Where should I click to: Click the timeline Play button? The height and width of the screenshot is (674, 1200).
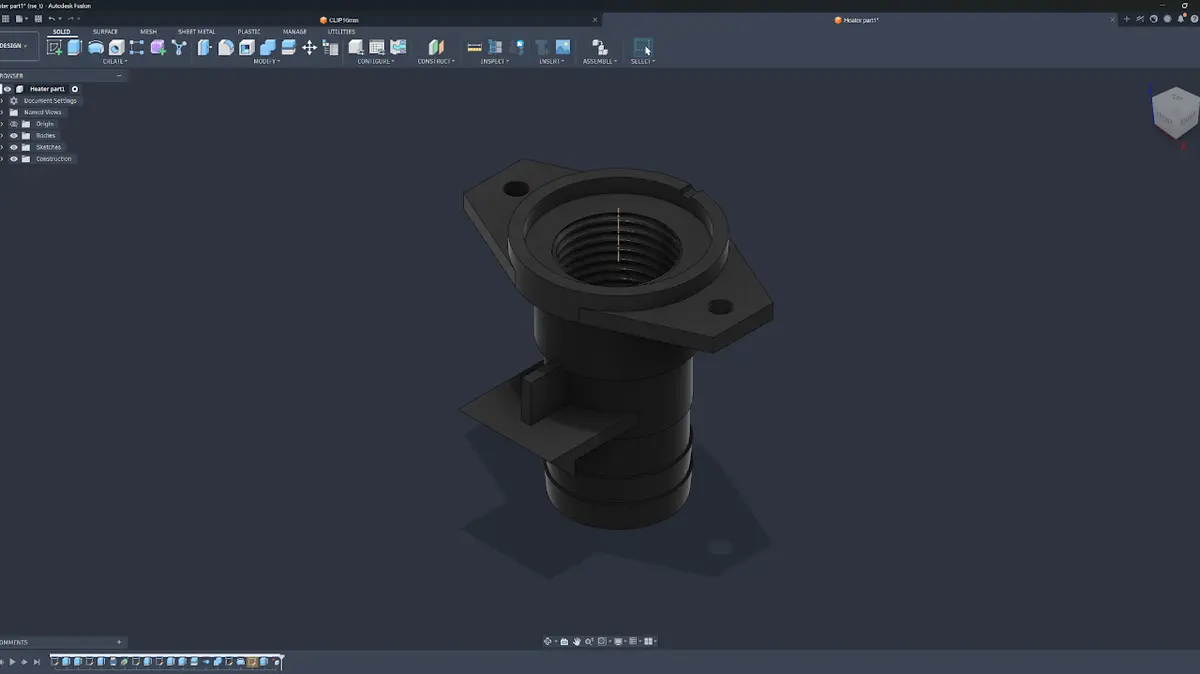(13, 662)
